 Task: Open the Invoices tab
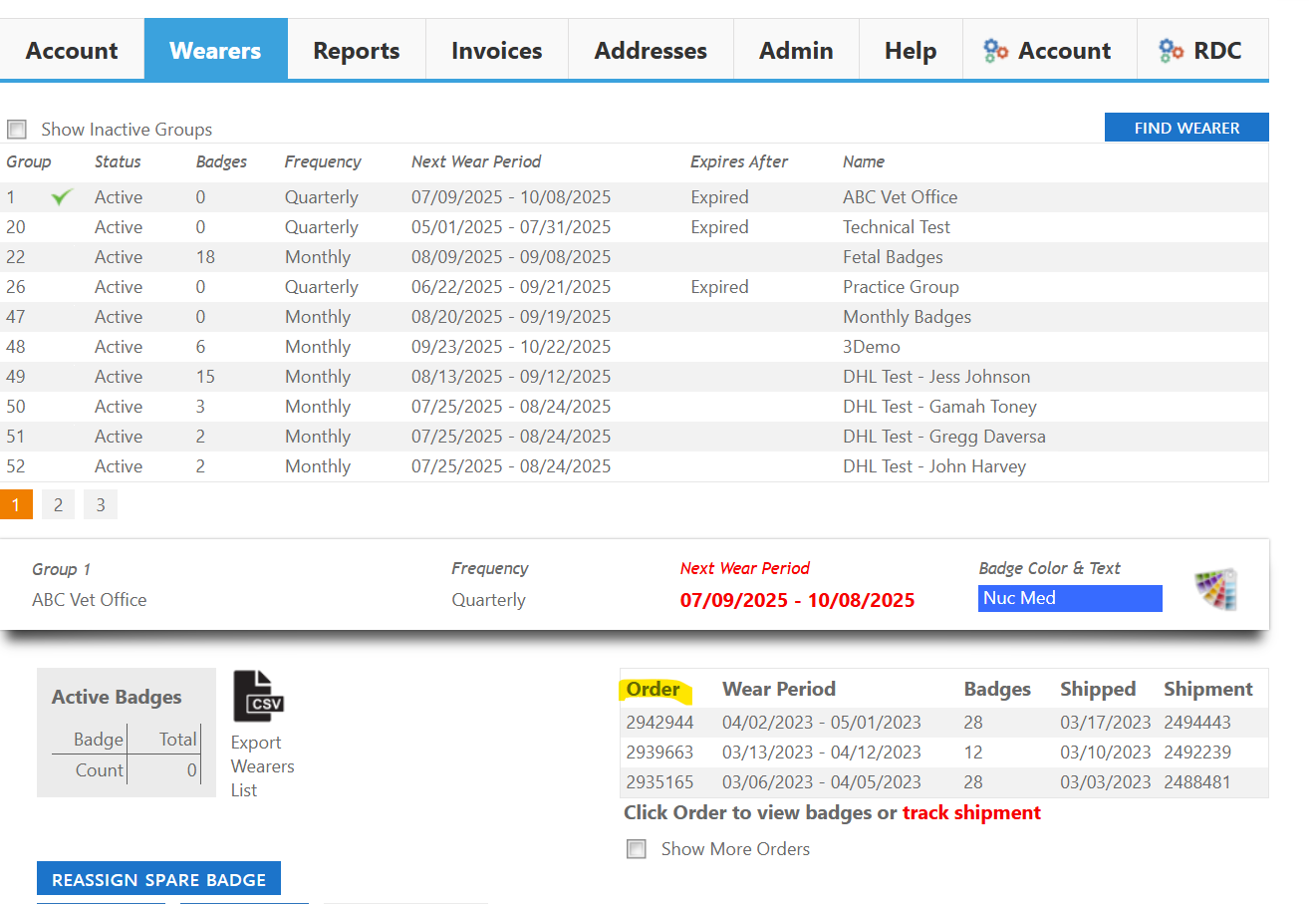click(496, 51)
